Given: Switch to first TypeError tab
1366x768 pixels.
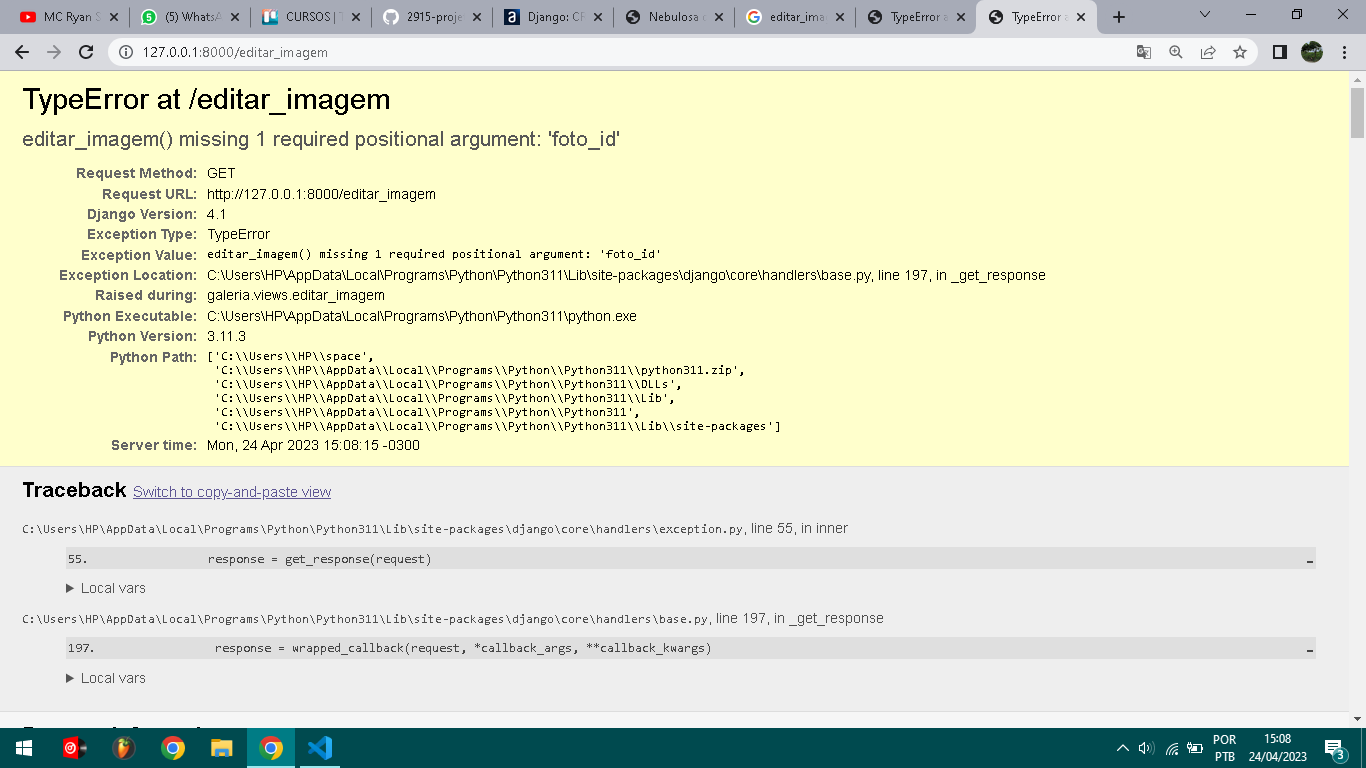Looking at the screenshot, I should coord(916,17).
